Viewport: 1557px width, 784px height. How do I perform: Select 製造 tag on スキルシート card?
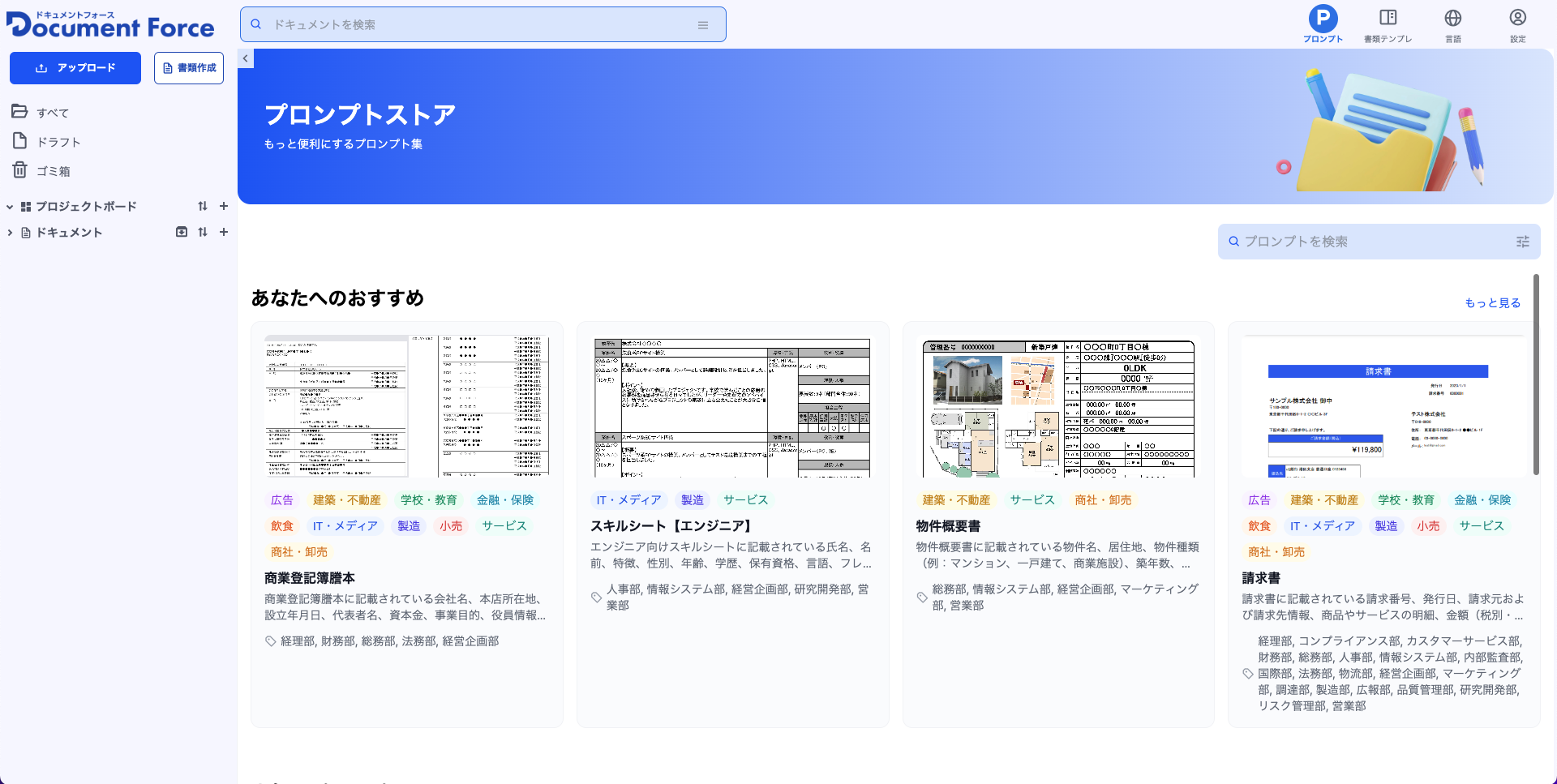693,500
